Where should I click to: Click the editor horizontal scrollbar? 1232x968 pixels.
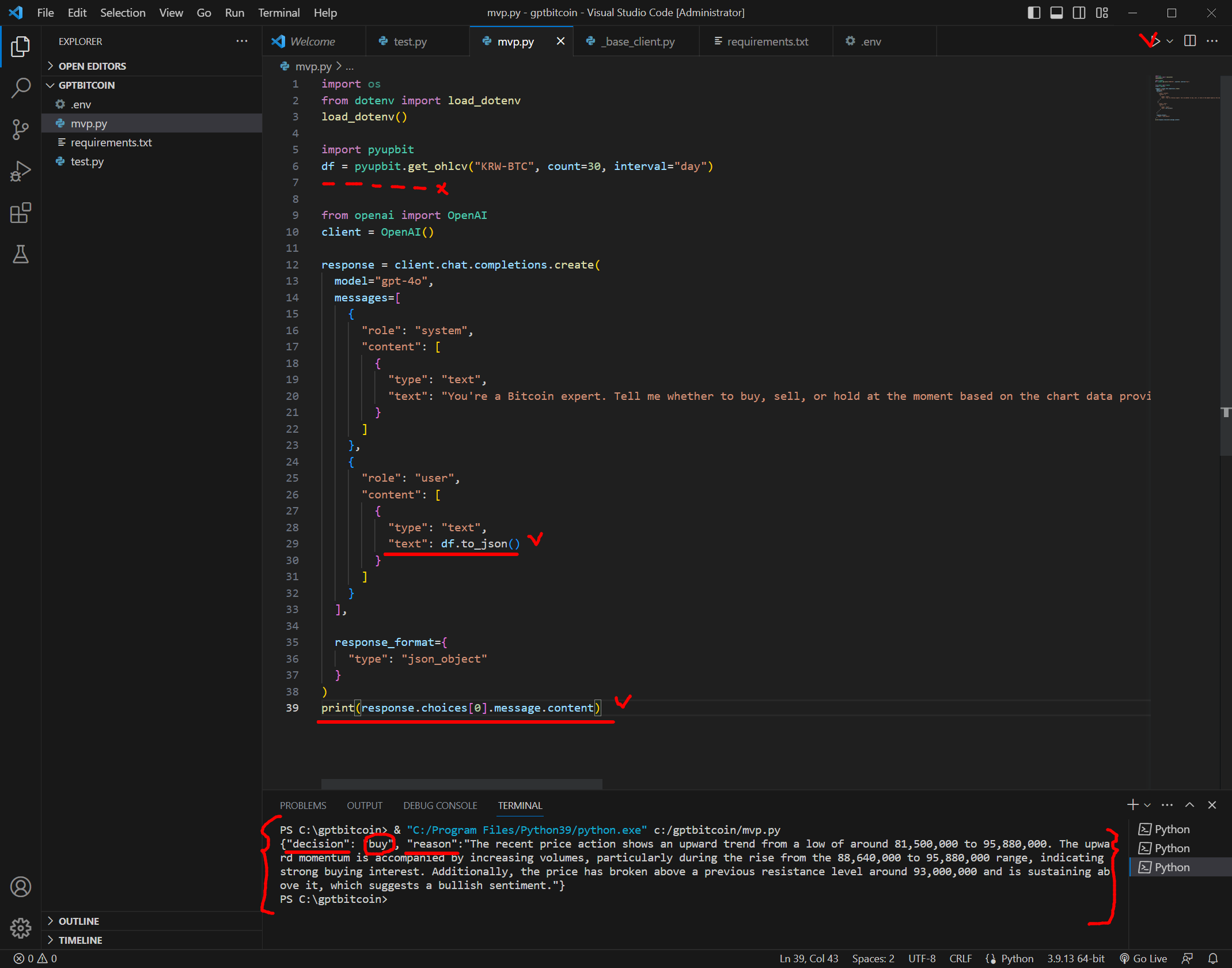click(461, 784)
